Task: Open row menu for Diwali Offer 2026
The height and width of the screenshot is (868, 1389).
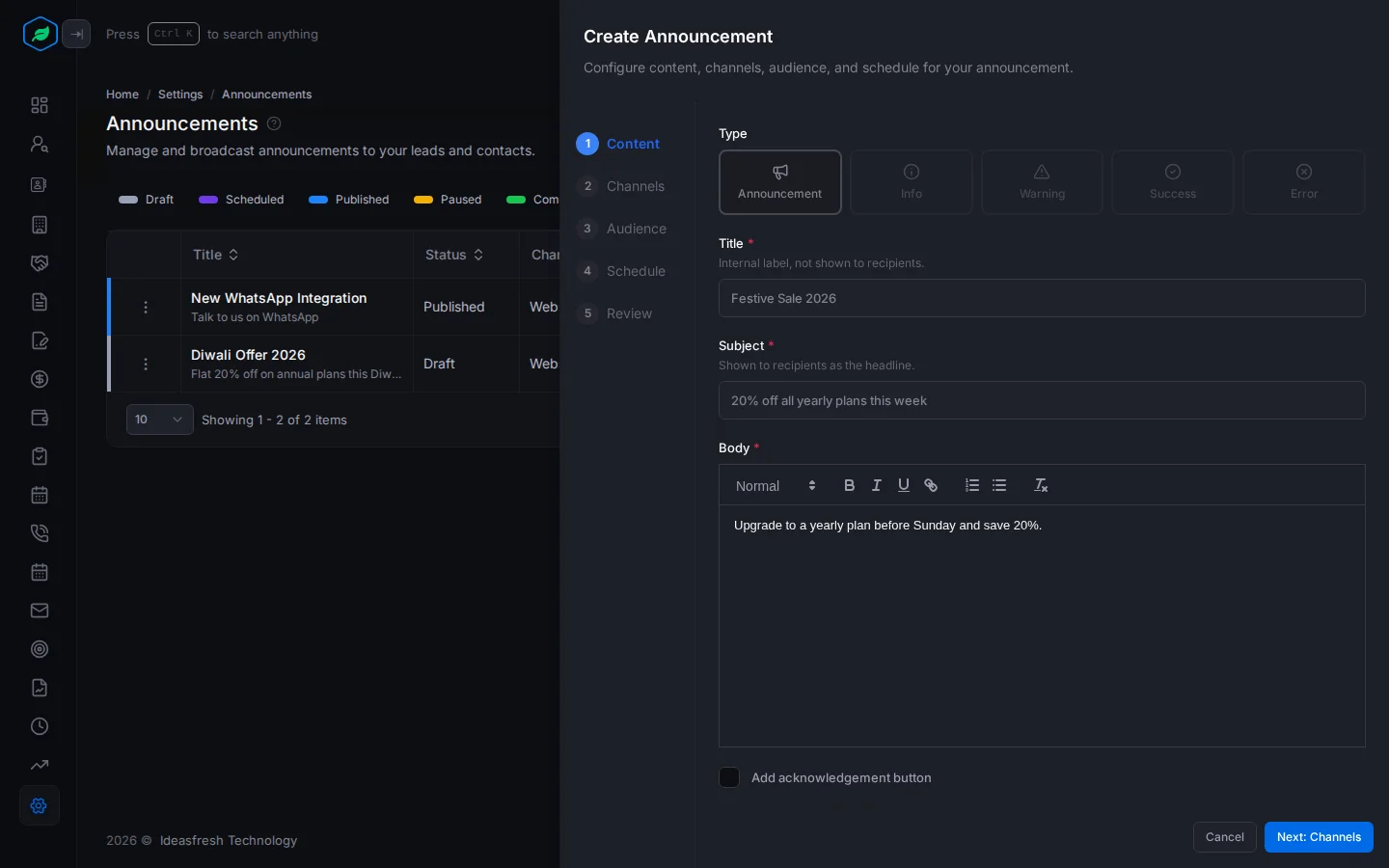Action: pyautogui.click(x=146, y=364)
